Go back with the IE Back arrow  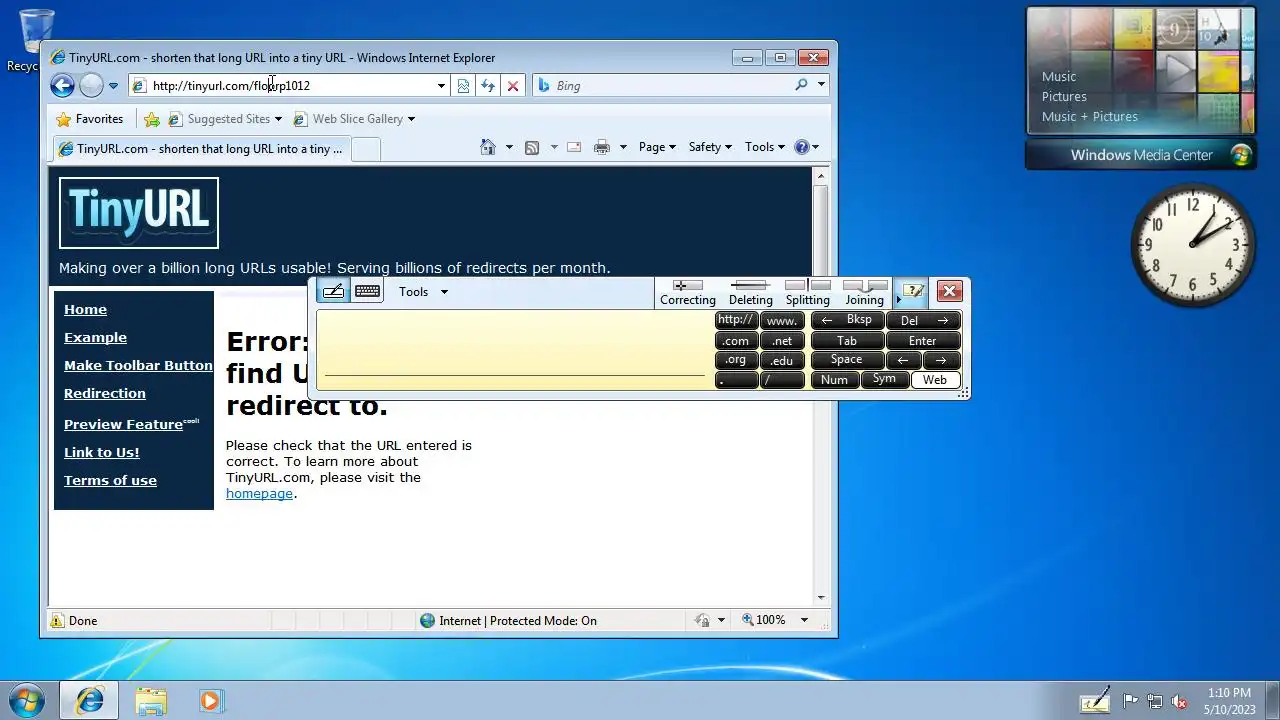(x=62, y=86)
